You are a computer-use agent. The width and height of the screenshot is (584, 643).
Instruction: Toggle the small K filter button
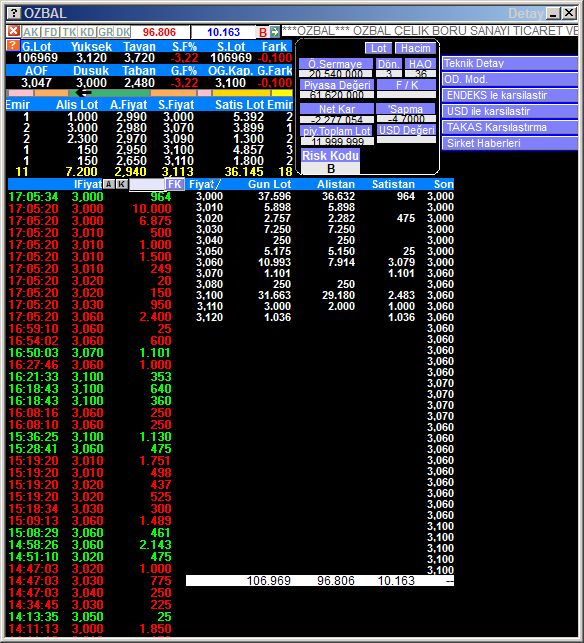click(x=121, y=184)
